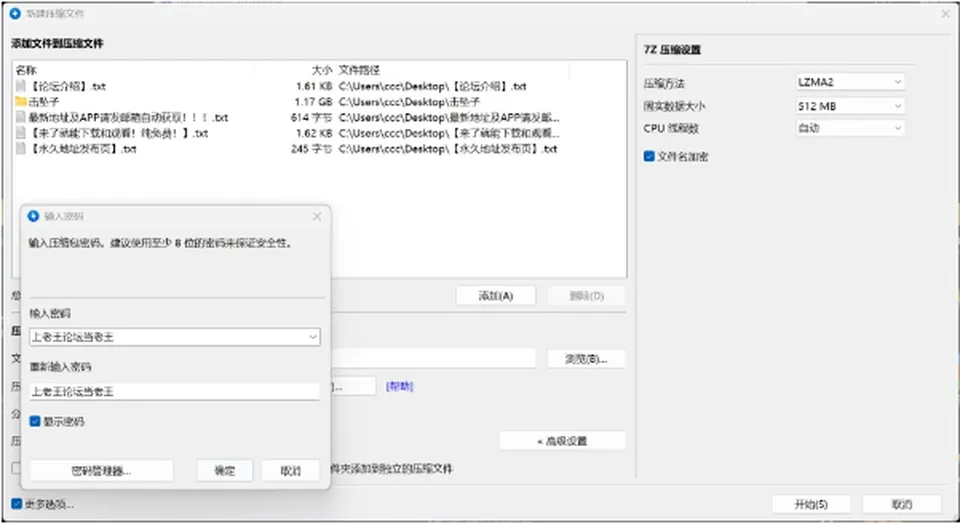Click 取消 at the main window bottom

902,504
